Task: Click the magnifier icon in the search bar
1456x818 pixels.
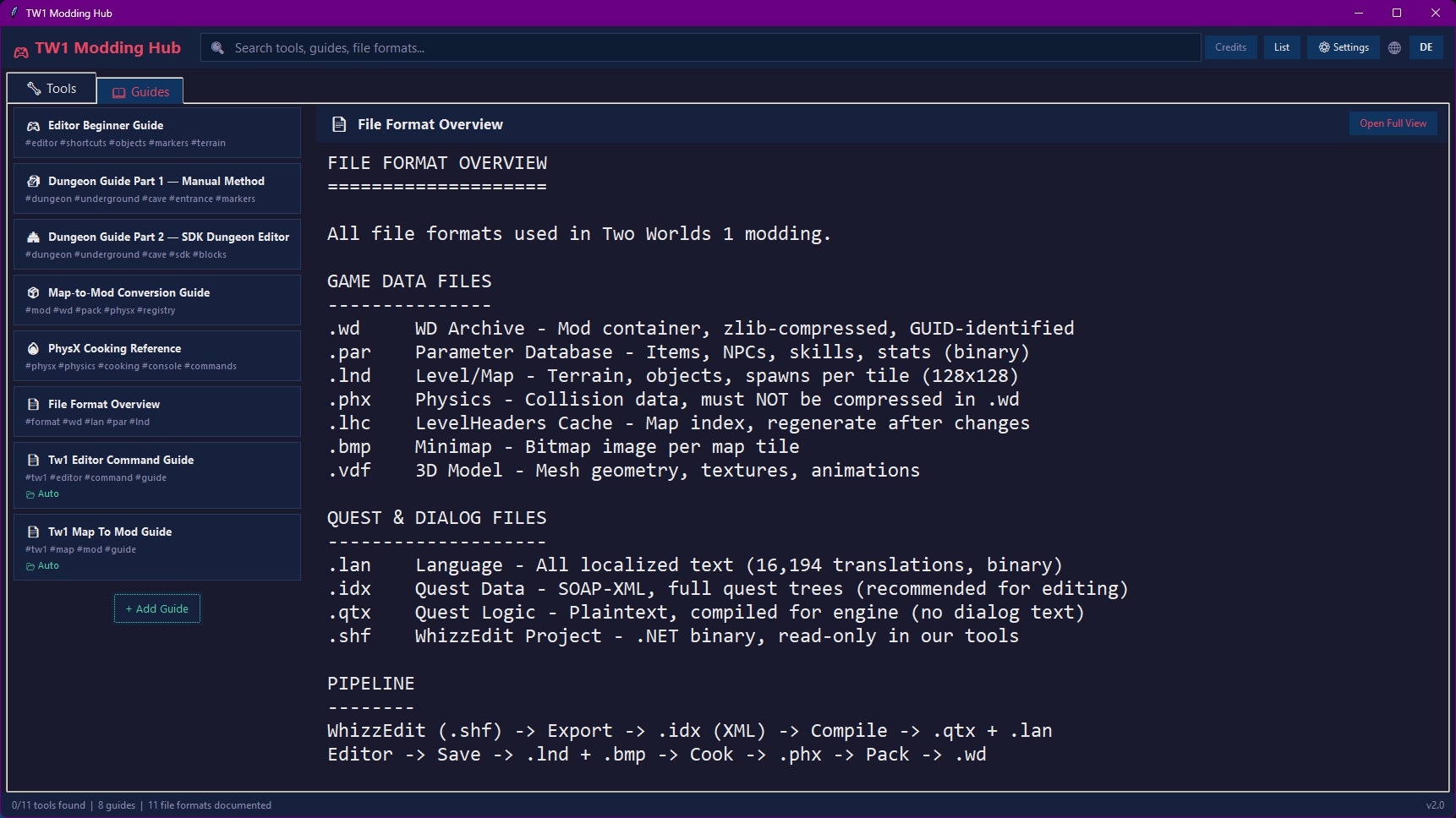Action: [x=218, y=48]
